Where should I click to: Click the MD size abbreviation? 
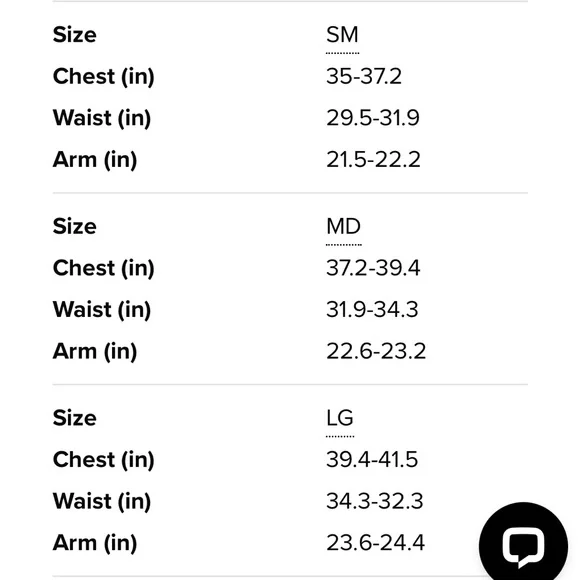click(x=343, y=226)
